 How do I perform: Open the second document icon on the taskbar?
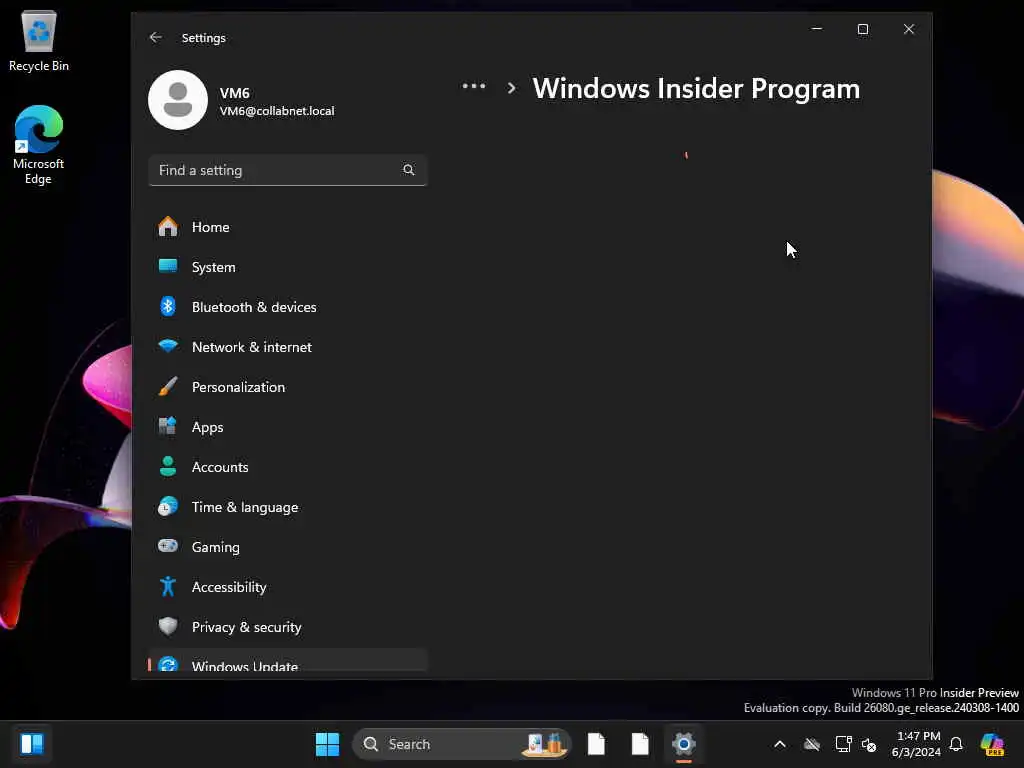click(x=640, y=744)
